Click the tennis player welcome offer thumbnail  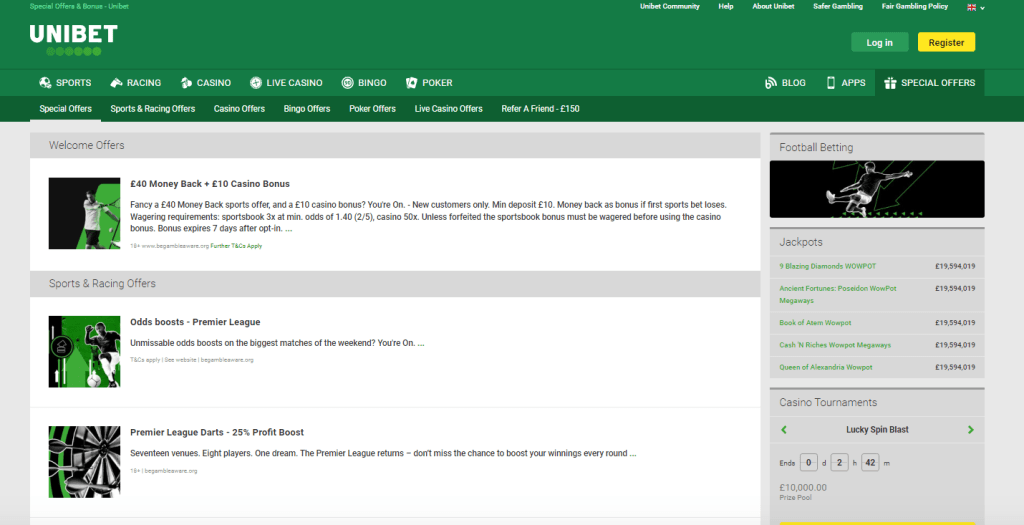84,214
